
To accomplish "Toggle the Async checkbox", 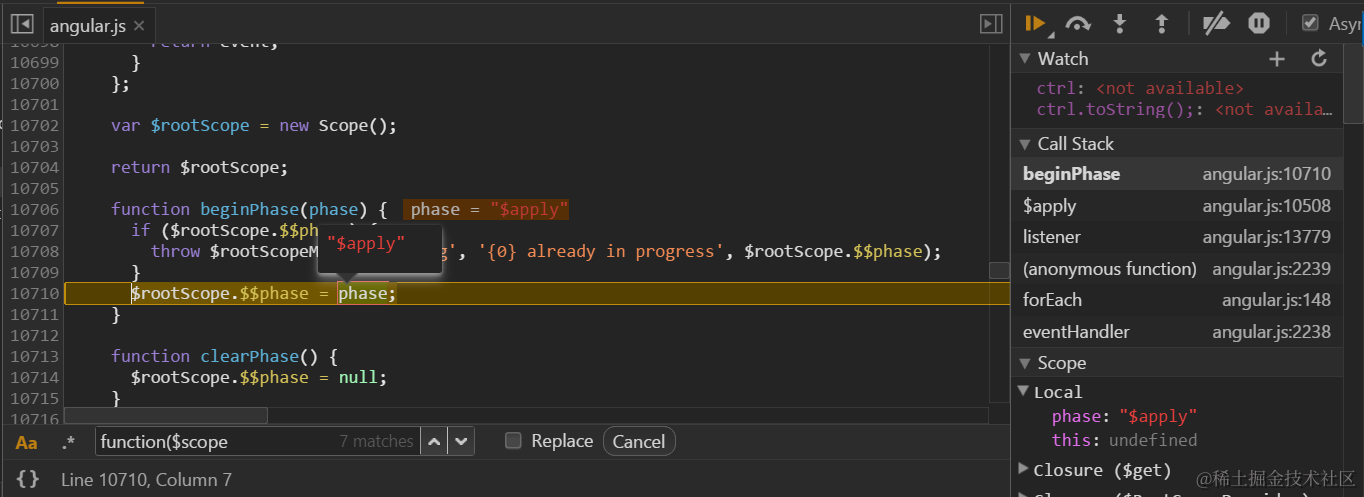I will click(x=1310, y=23).
